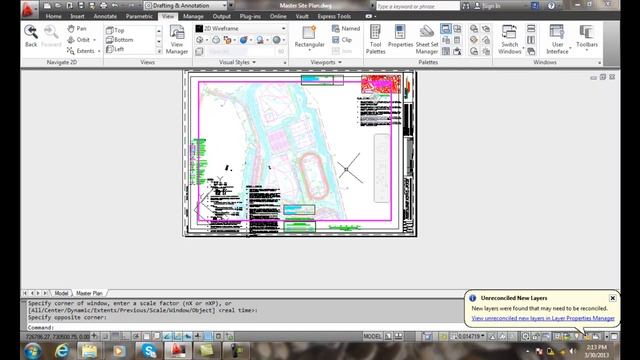Select the Top view preset

pos(115,30)
